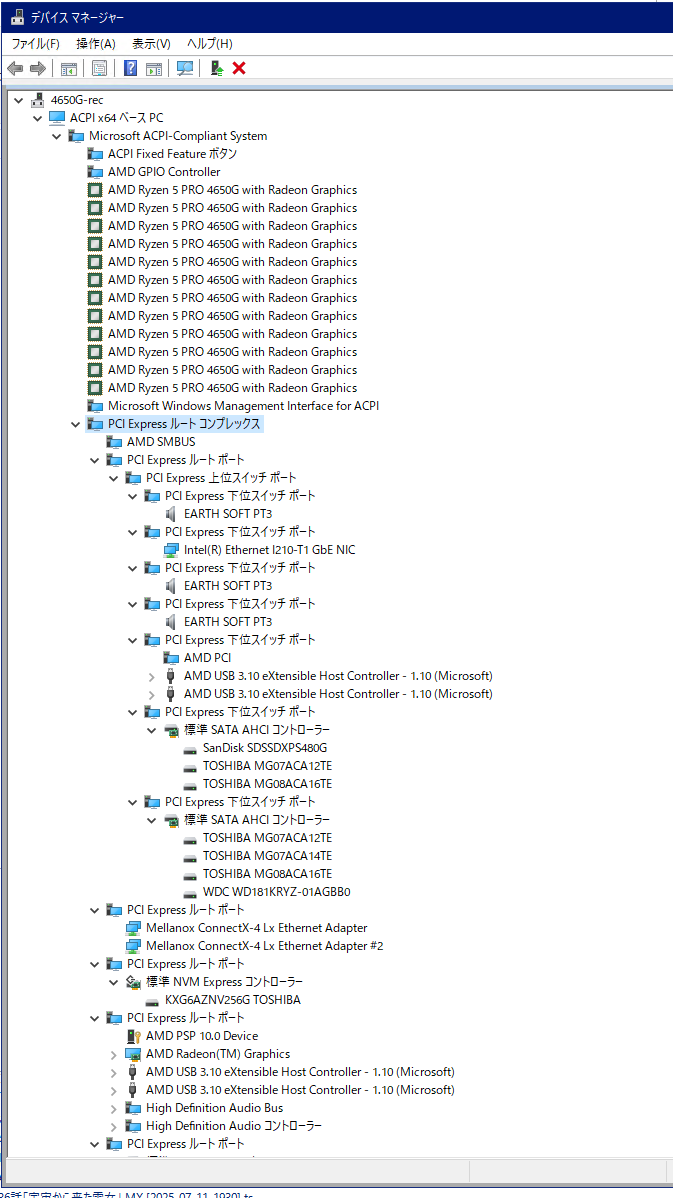Select the 4650G-rec computer name
673x1198 pixels.
(76, 100)
